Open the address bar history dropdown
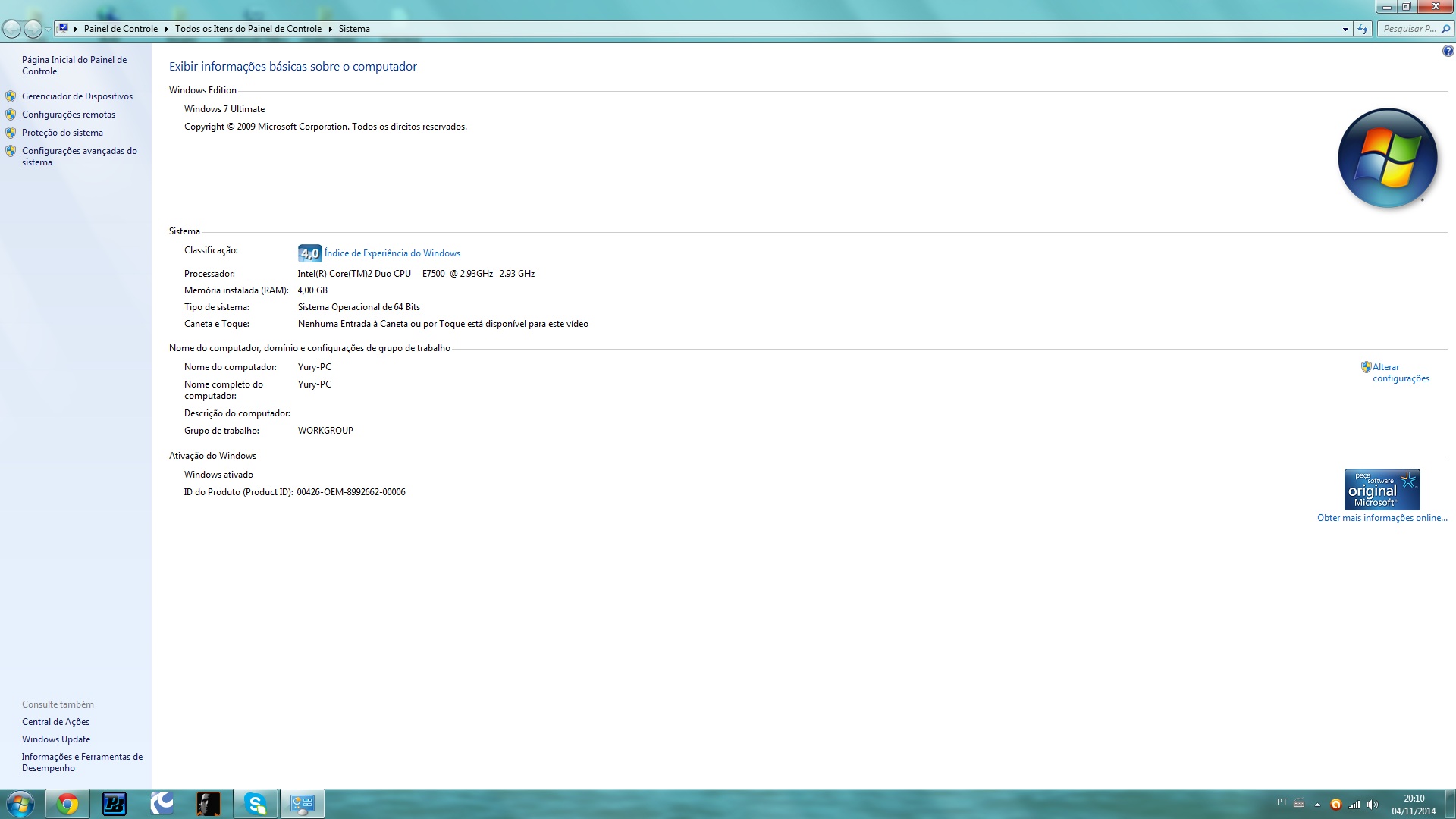 1345,29
